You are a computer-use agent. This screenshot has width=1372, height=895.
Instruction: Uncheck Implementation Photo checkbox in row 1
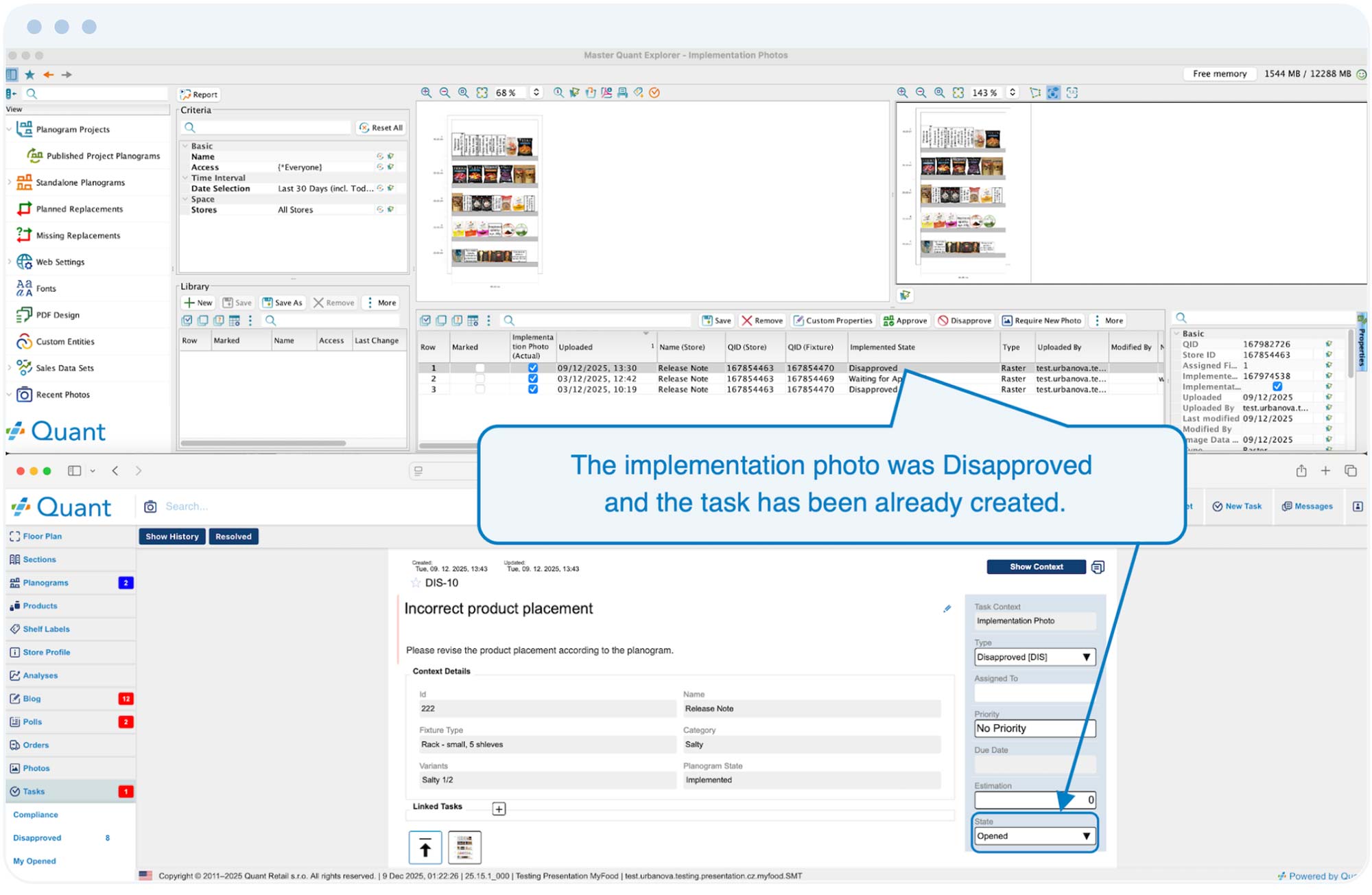(533, 369)
